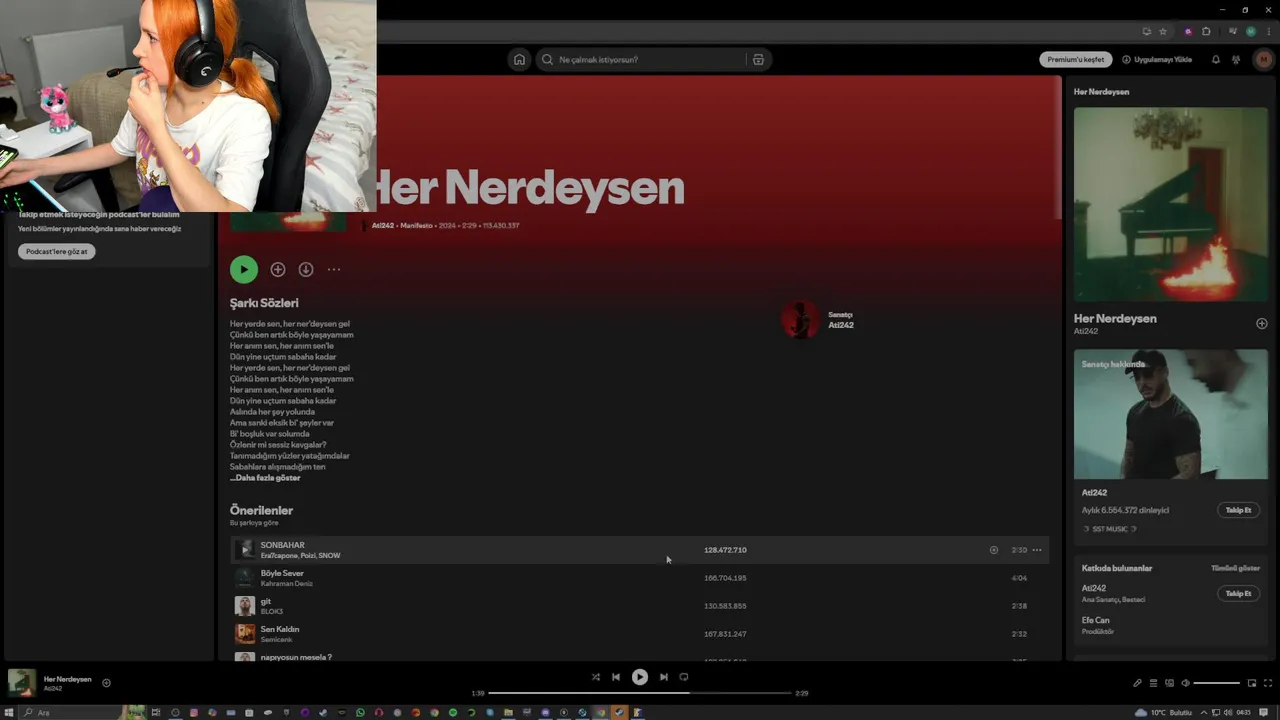Viewport: 1280px width, 720px height.
Task: Bookmark the page with the Chrome star icon
Action: tap(1163, 31)
